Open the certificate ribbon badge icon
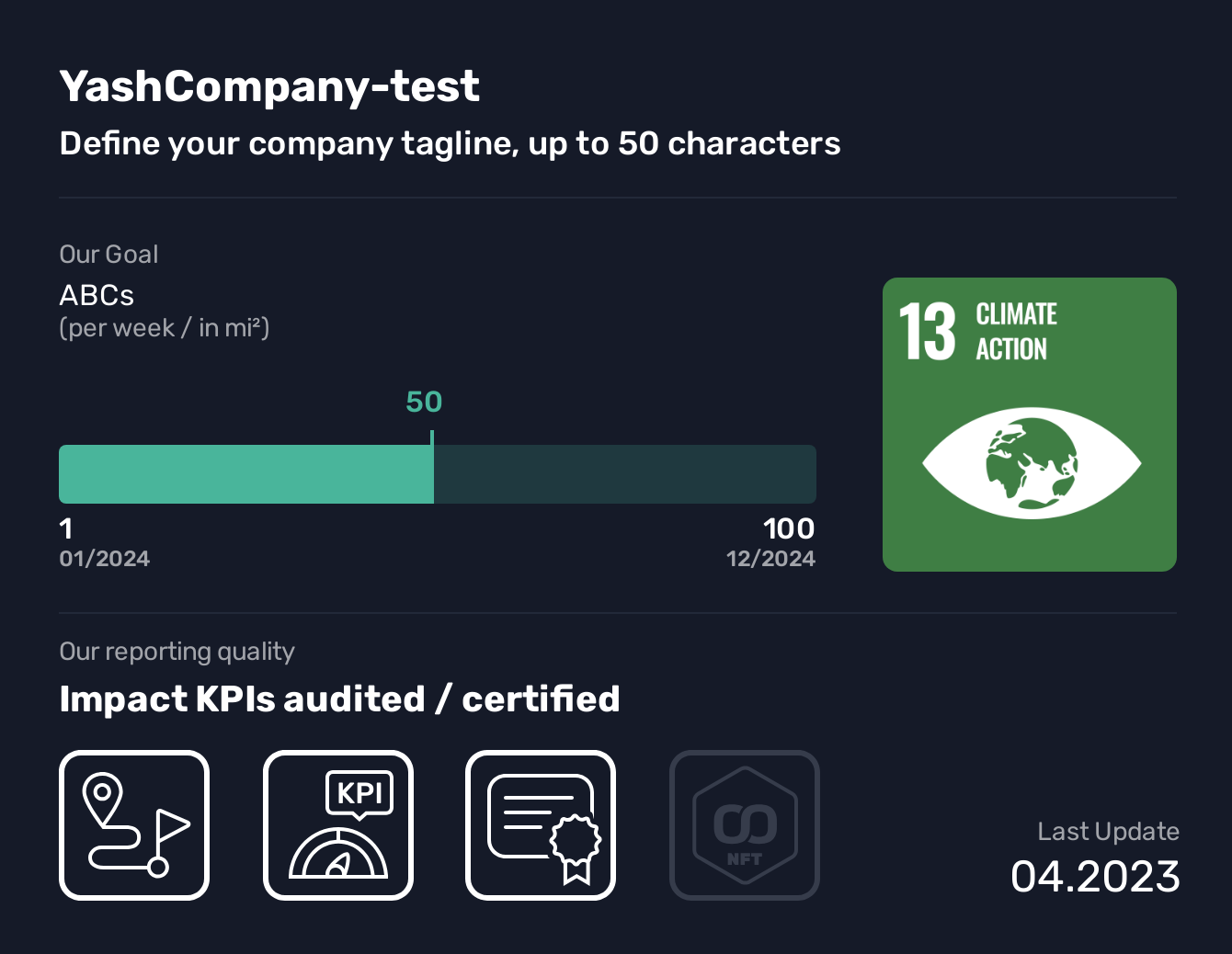 541,824
